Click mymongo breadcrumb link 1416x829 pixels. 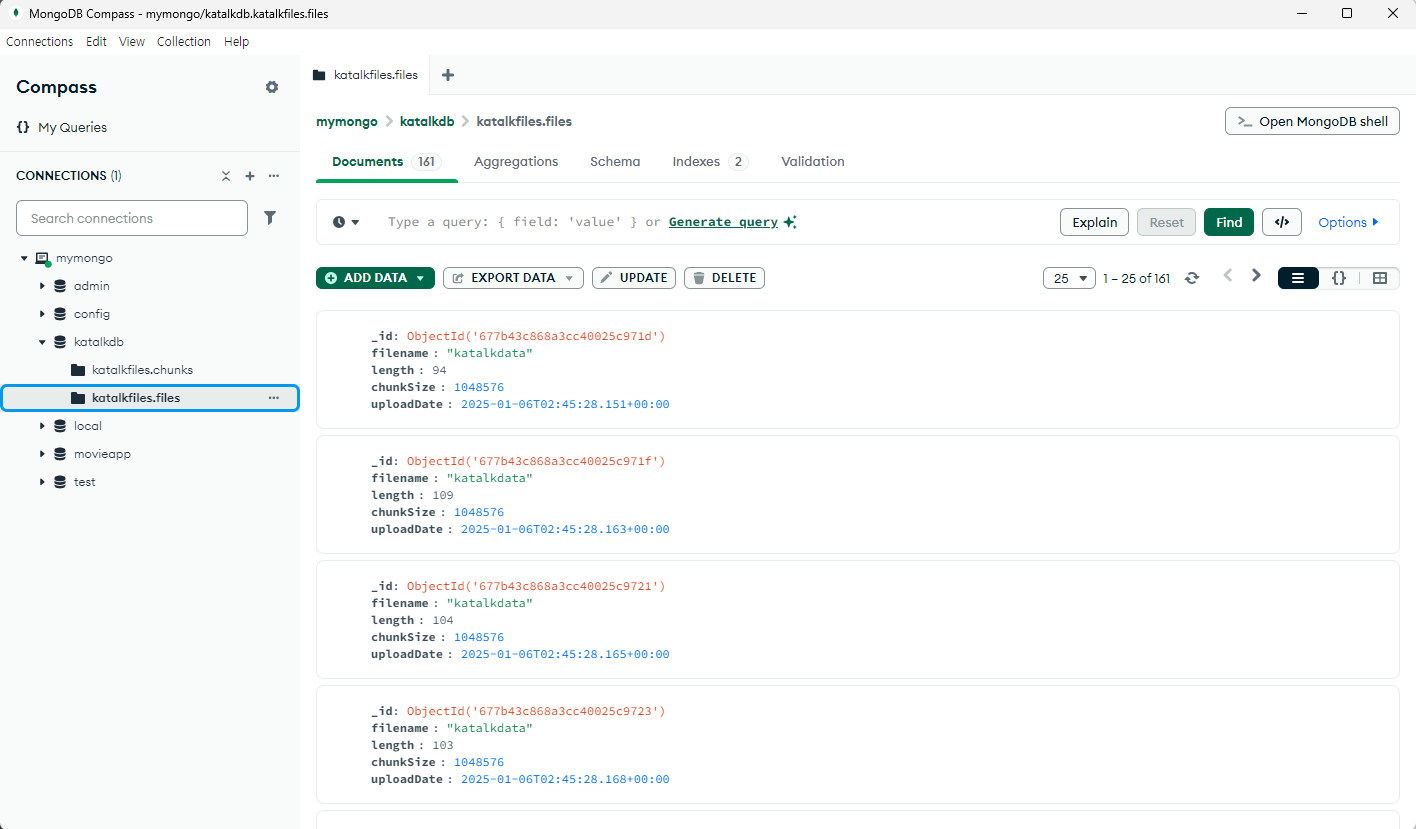pyautogui.click(x=347, y=121)
